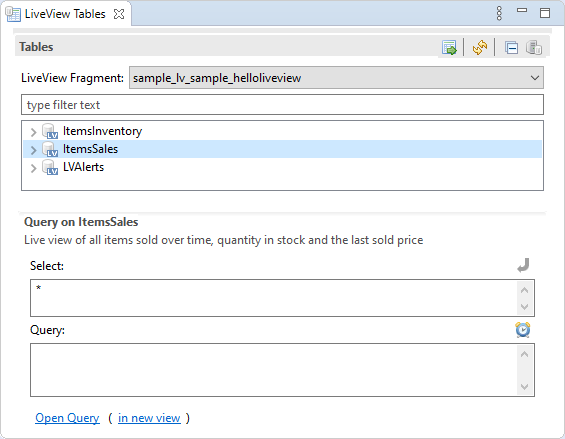Expand the LVAlerts table node
Screen dimensions: 565x439
tap(34, 168)
